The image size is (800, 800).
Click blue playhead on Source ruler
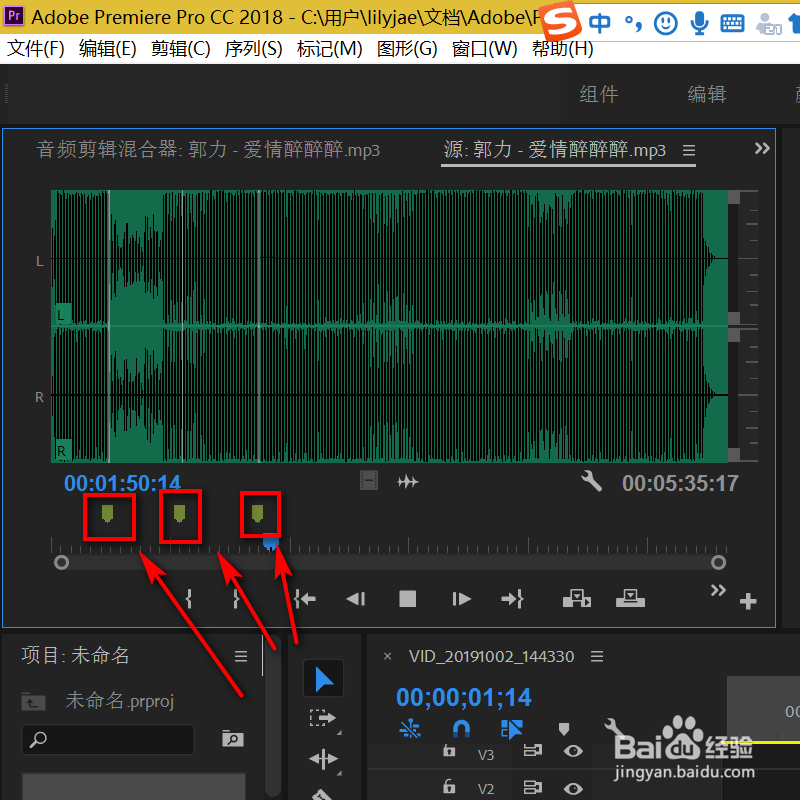tap(271, 542)
